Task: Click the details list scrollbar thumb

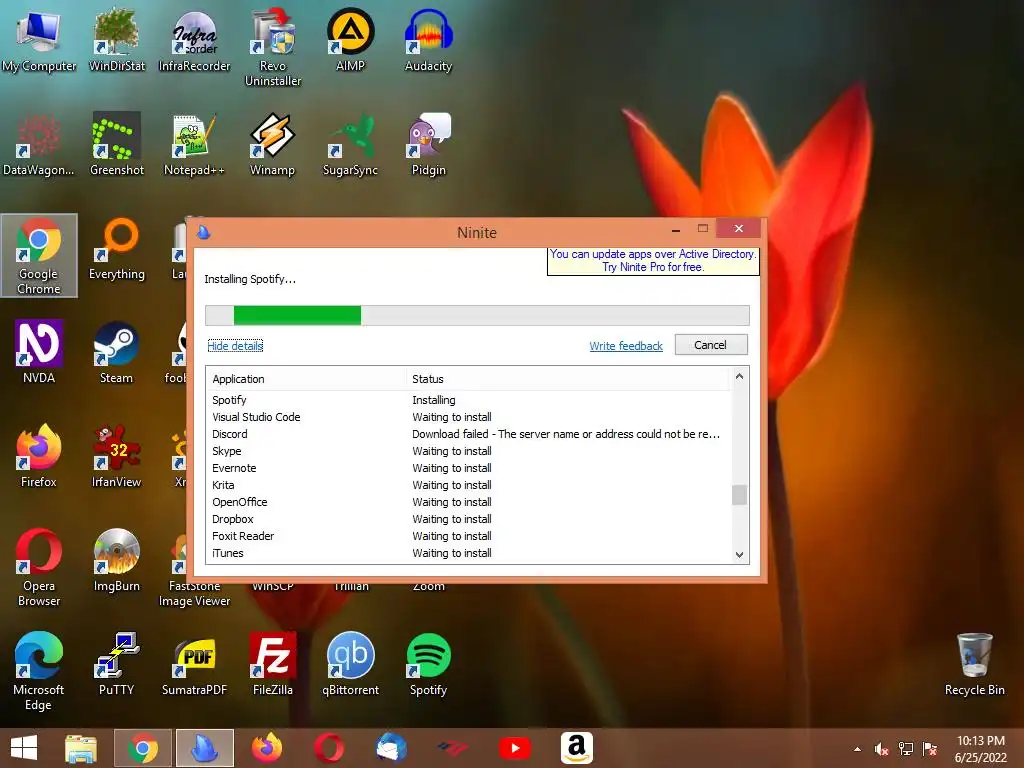Action: [739, 495]
